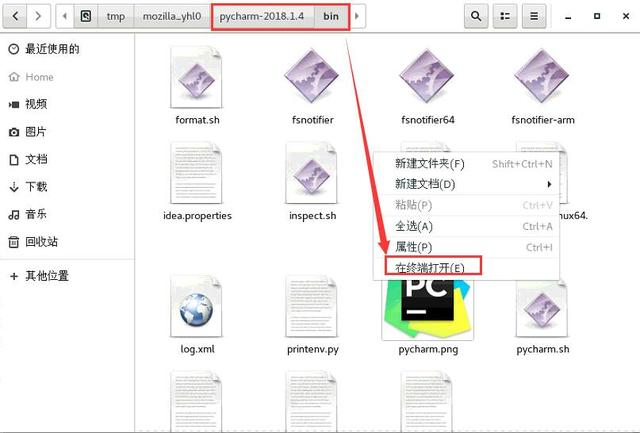The width and height of the screenshot is (640, 433).
Task: Click the bin path segment
Action: click(331, 16)
